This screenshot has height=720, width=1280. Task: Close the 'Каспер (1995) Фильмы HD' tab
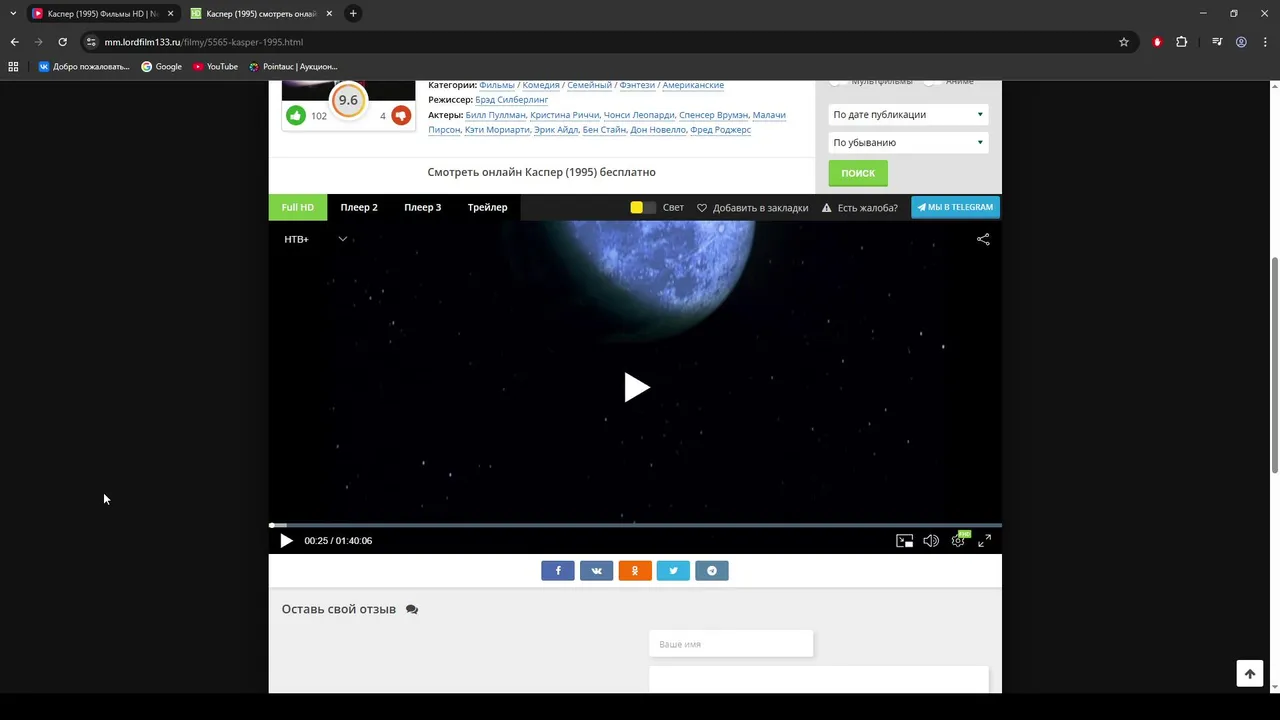click(171, 14)
